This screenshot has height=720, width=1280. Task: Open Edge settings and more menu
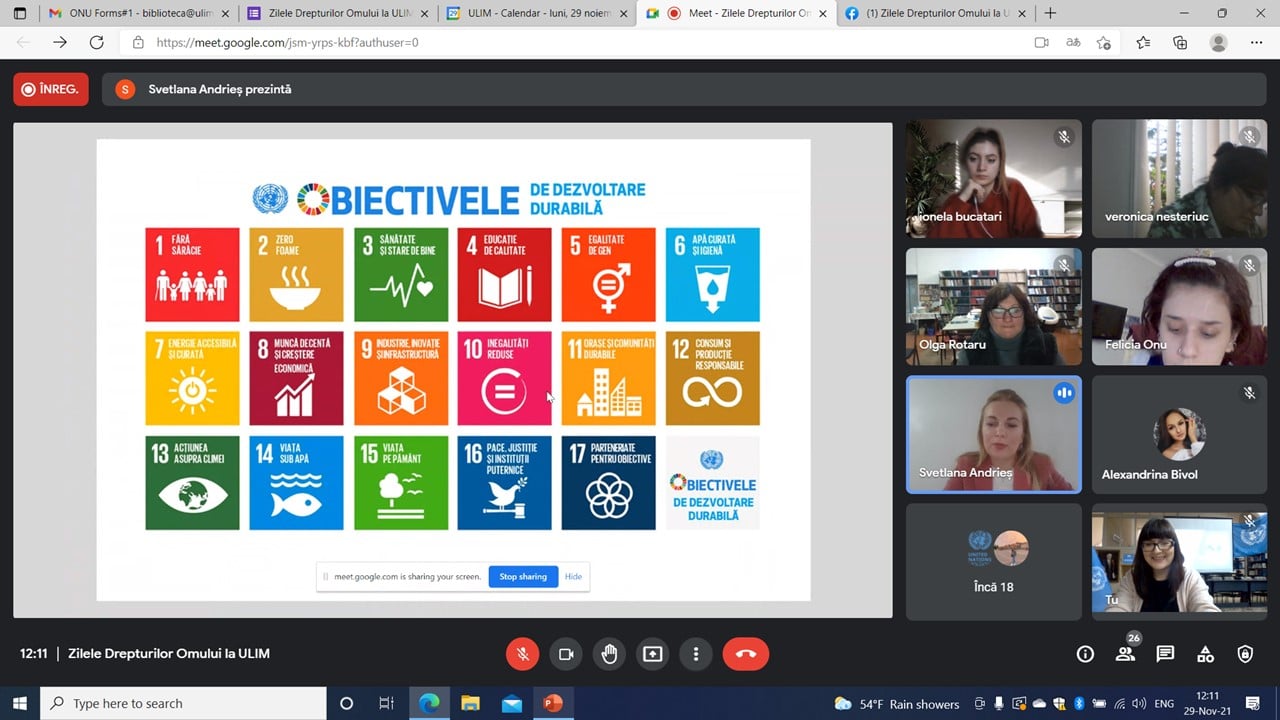[1256, 43]
